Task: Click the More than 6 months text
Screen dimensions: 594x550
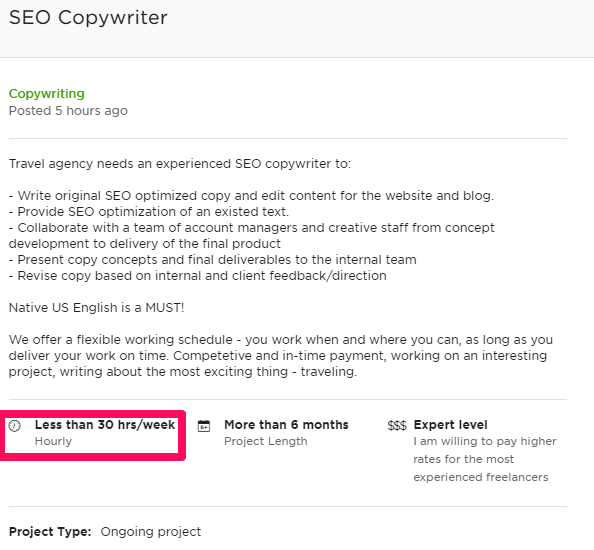Action: tap(286, 425)
